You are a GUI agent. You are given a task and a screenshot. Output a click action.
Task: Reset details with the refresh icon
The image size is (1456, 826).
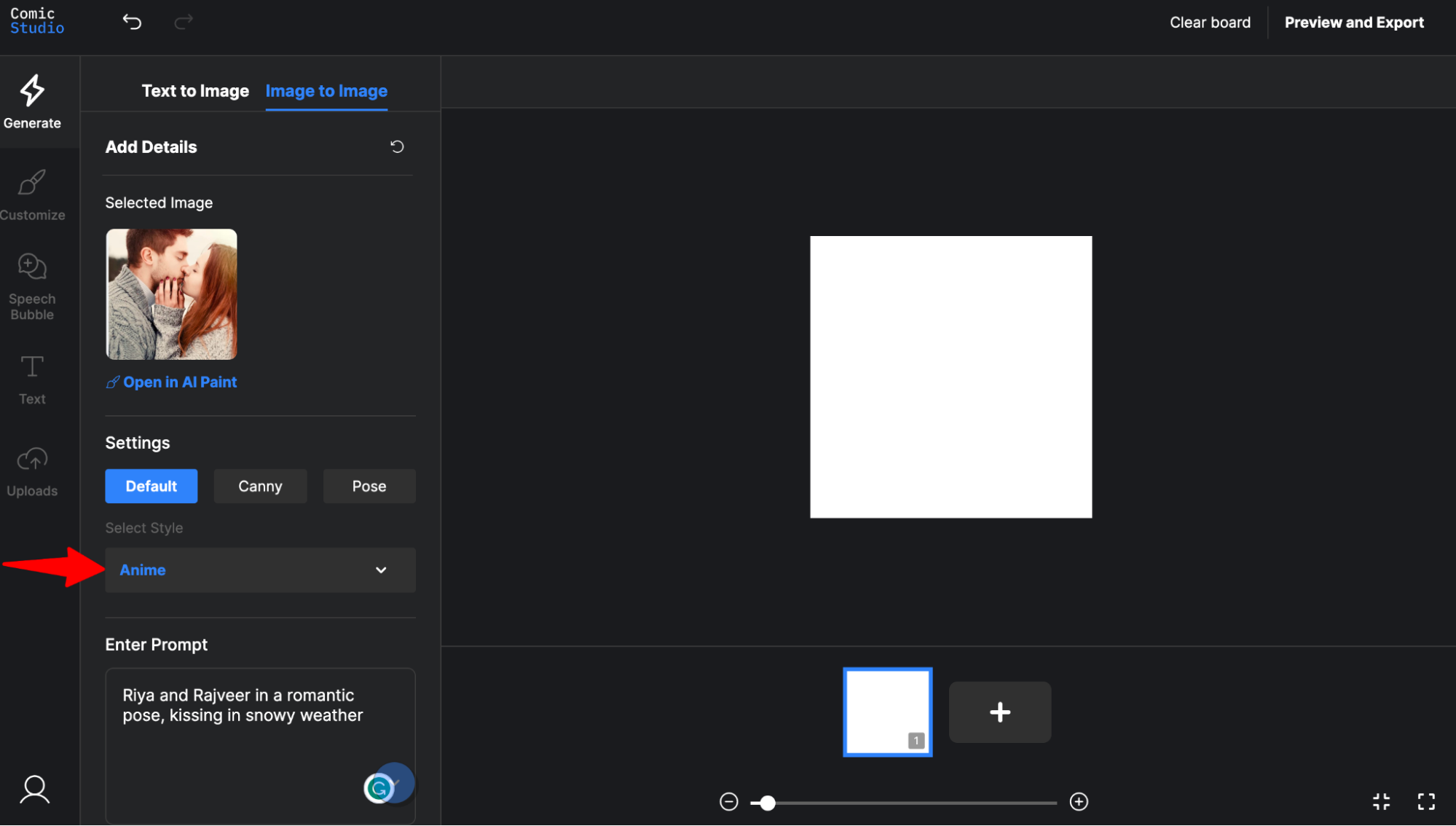point(397,146)
